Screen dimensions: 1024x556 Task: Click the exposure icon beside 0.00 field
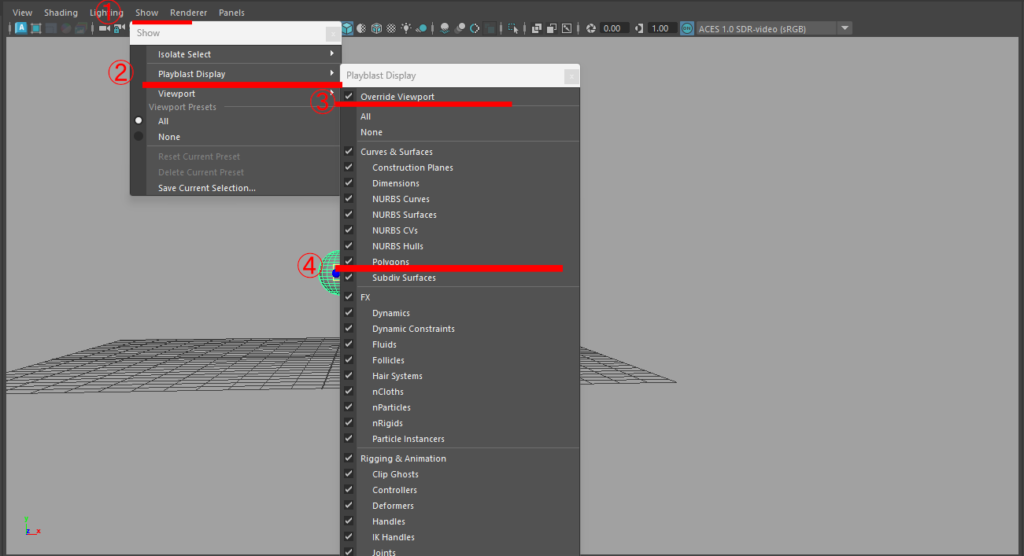pyautogui.click(x=590, y=28)
